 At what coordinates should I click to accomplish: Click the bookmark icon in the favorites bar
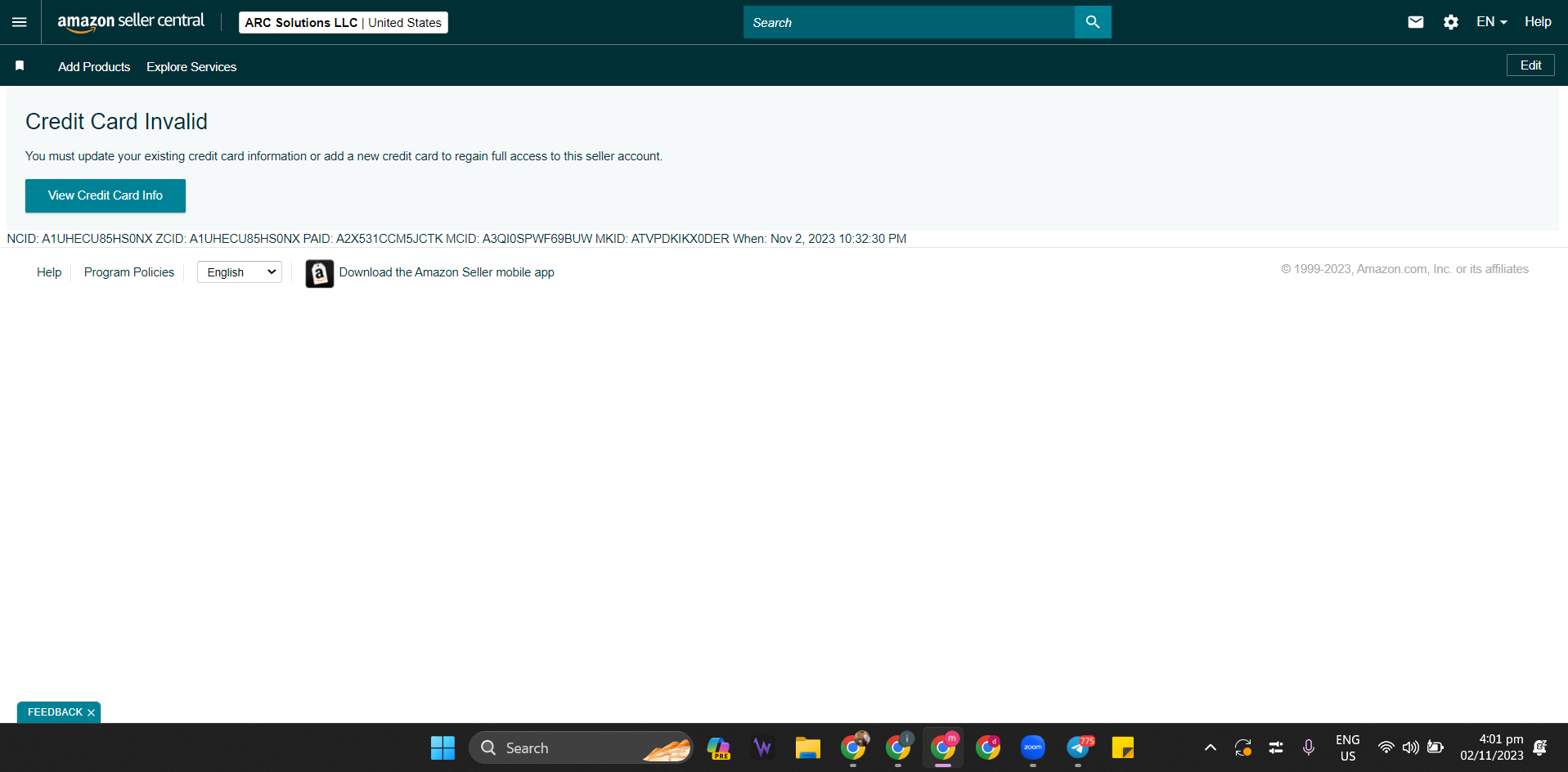20,65
